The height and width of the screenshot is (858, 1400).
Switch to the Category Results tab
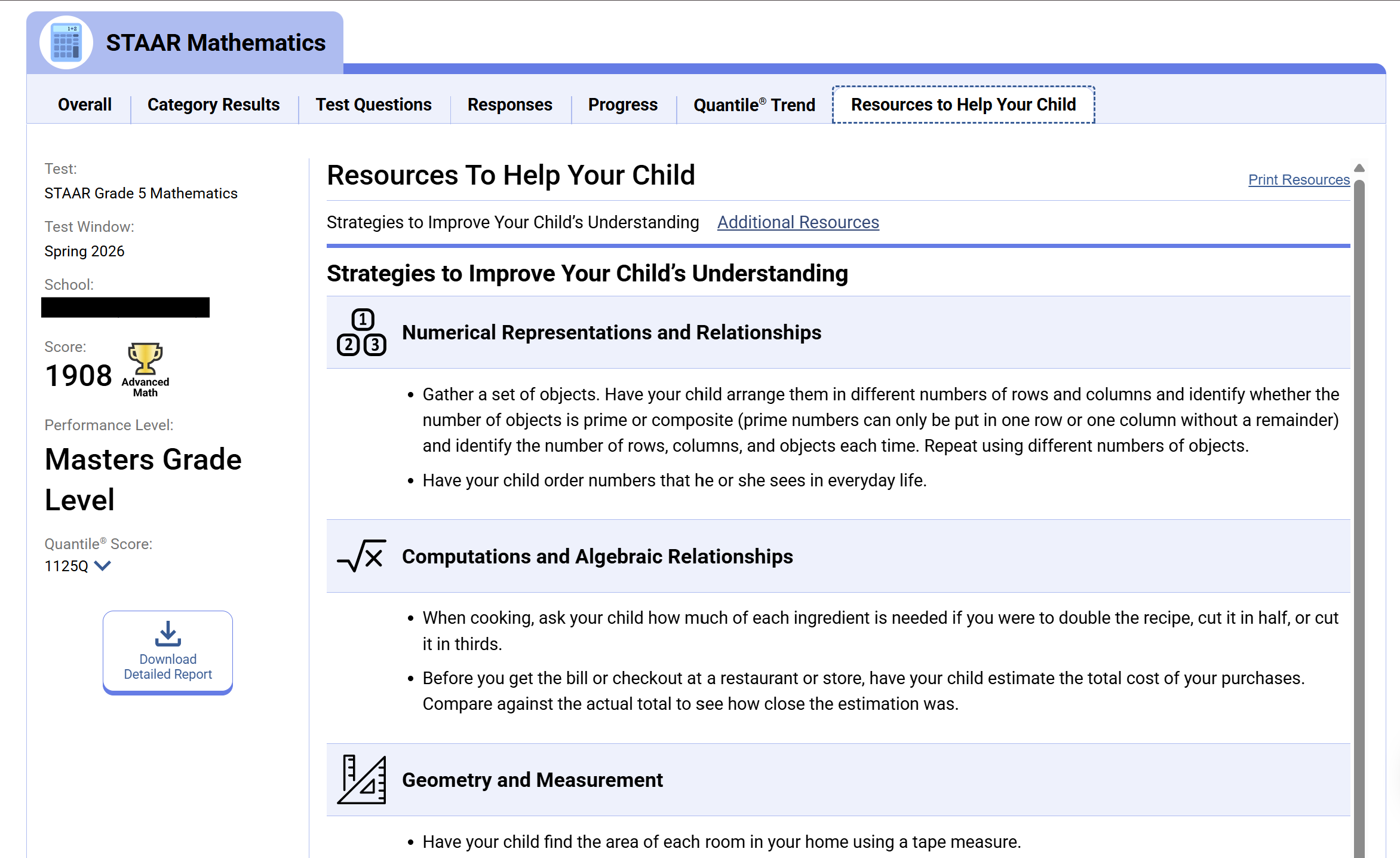[x=214, y=105]
